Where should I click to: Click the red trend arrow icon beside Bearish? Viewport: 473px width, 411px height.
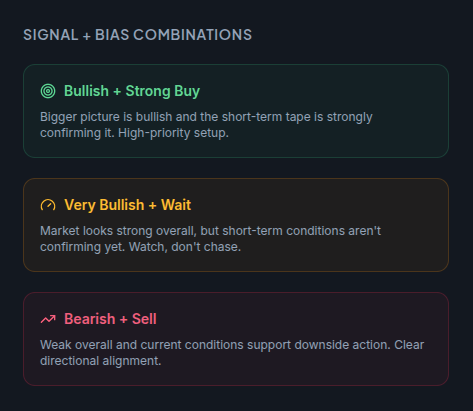coord(48,319)
